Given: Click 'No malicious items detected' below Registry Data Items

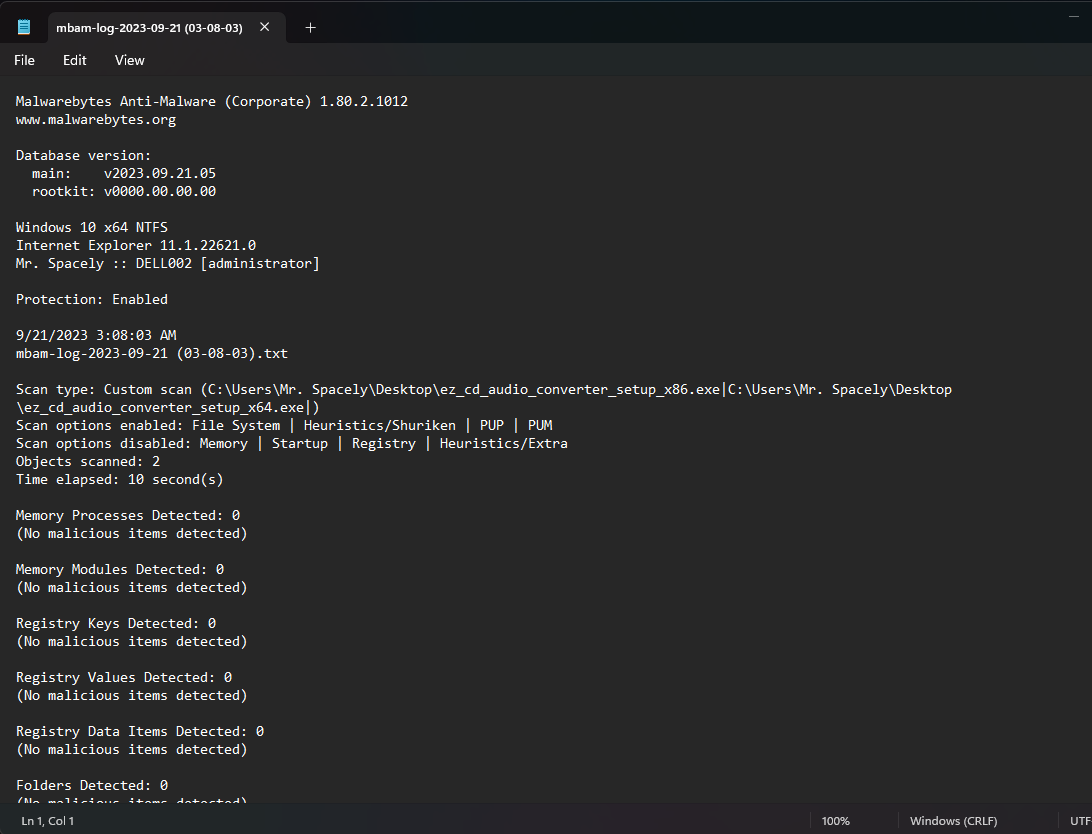Looking at the screenshot, I should [x=132, y=750].
